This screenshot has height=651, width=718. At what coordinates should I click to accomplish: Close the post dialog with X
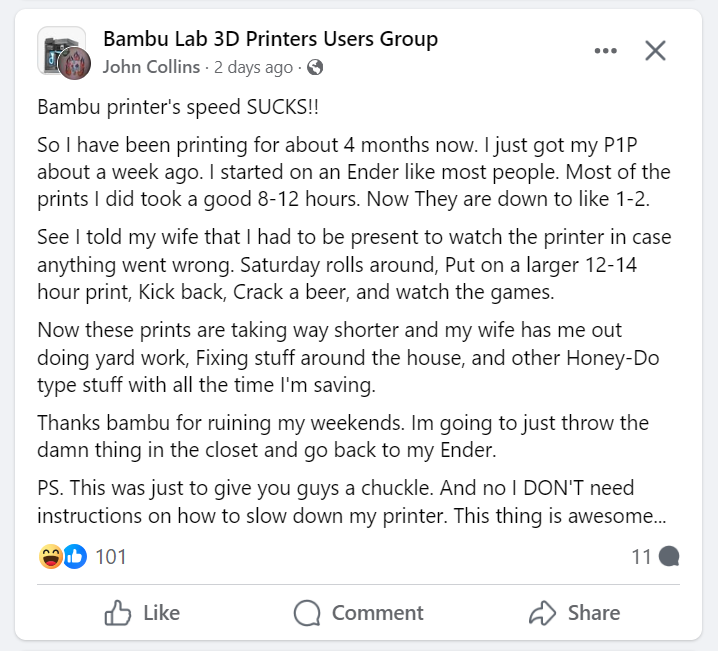pyautogui.click(x=655, y=51)
